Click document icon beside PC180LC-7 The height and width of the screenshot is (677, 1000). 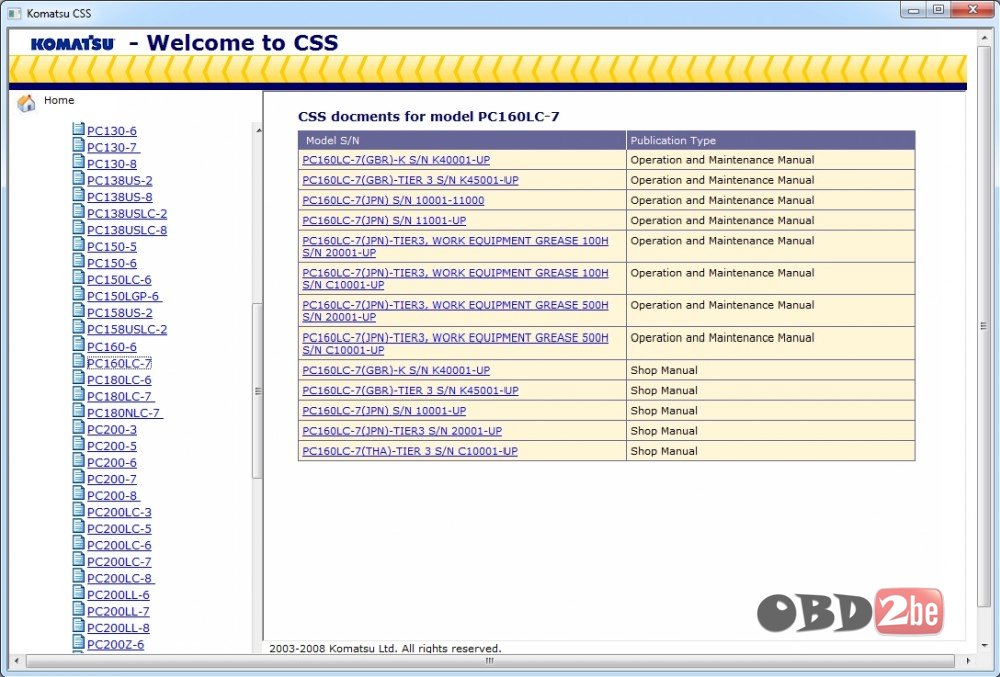(x=78, y=395)
